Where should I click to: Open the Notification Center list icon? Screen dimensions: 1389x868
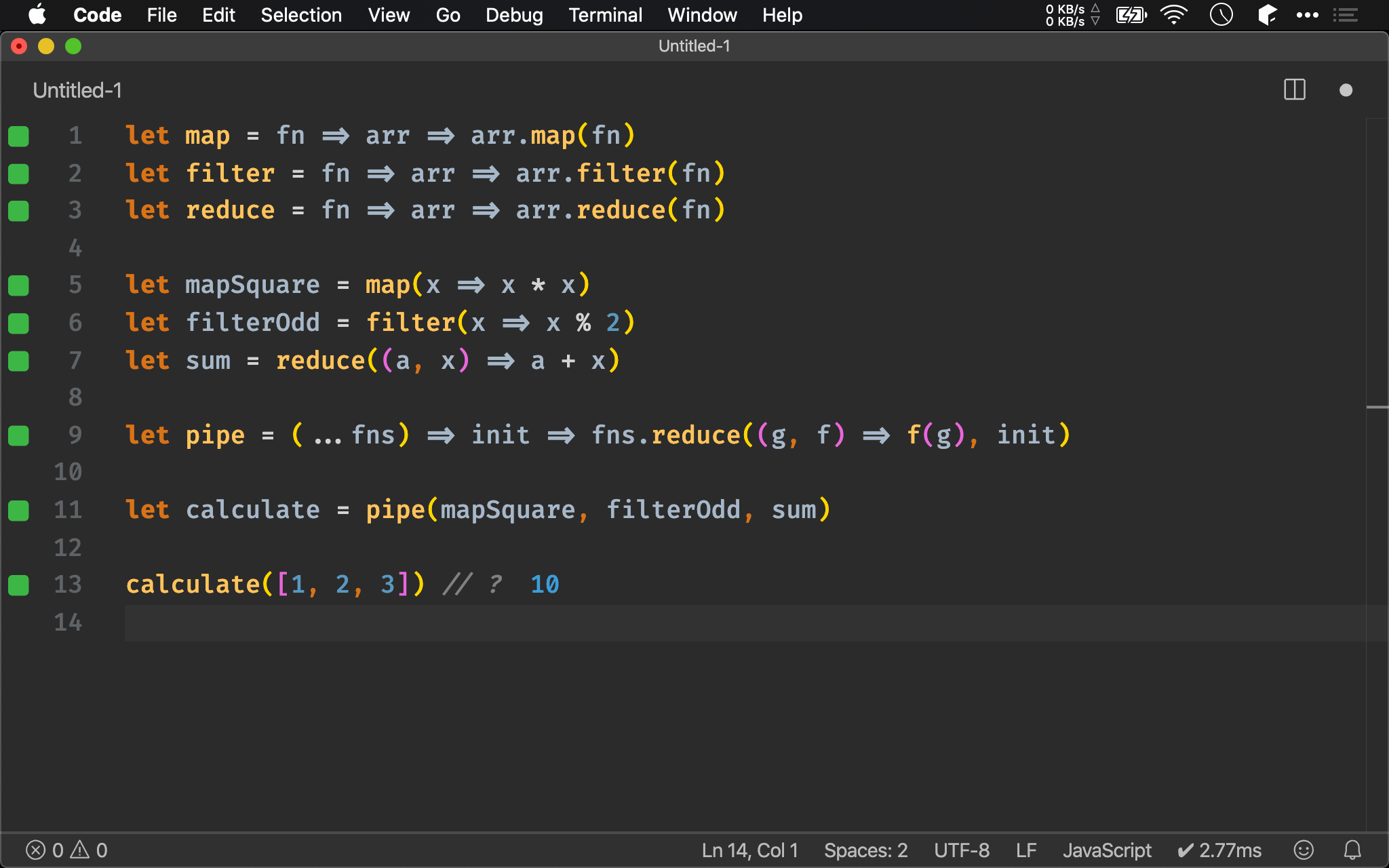(x=1345, y=15)
